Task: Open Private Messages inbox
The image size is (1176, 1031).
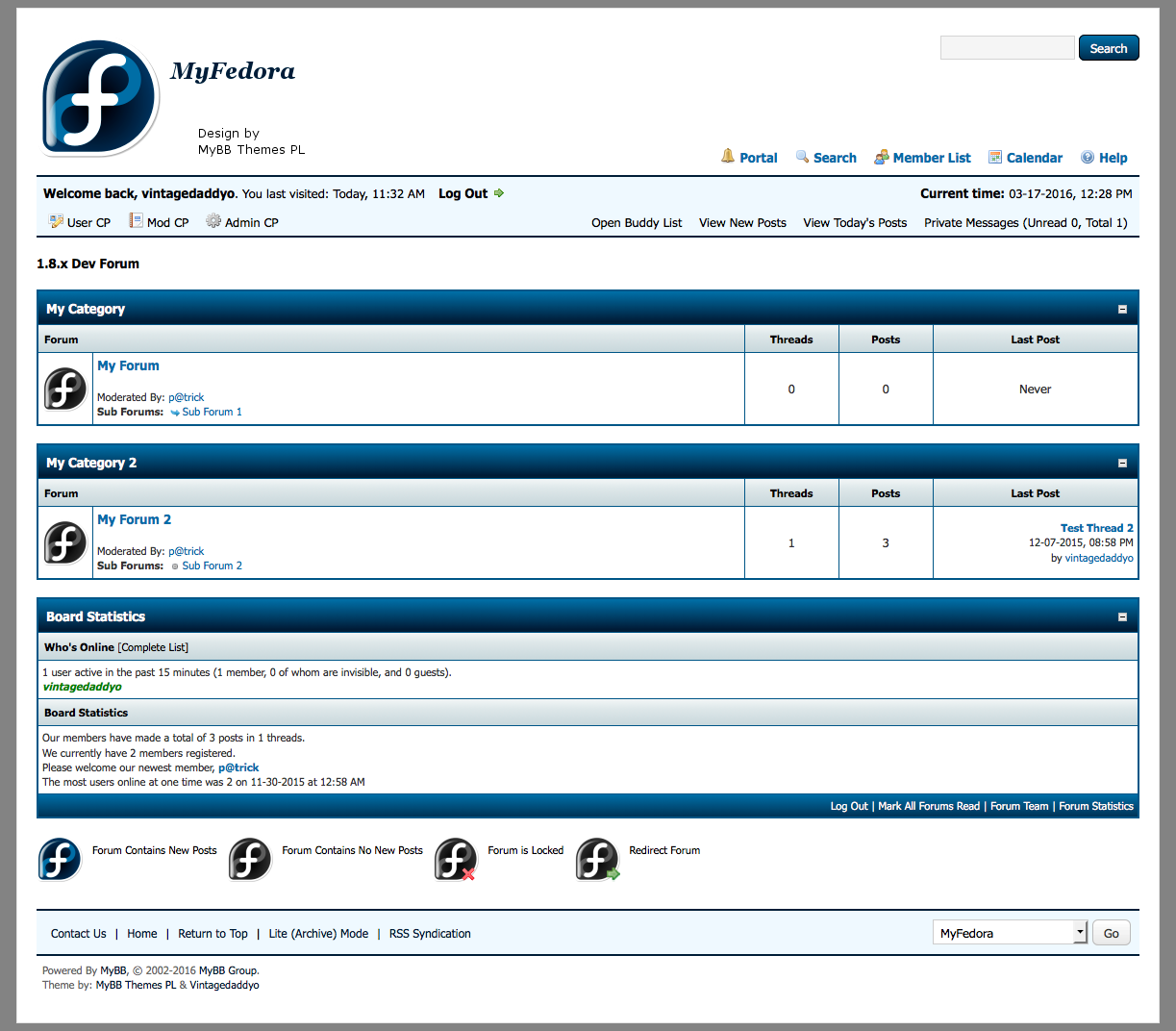Action: [x=1025, y=223]
